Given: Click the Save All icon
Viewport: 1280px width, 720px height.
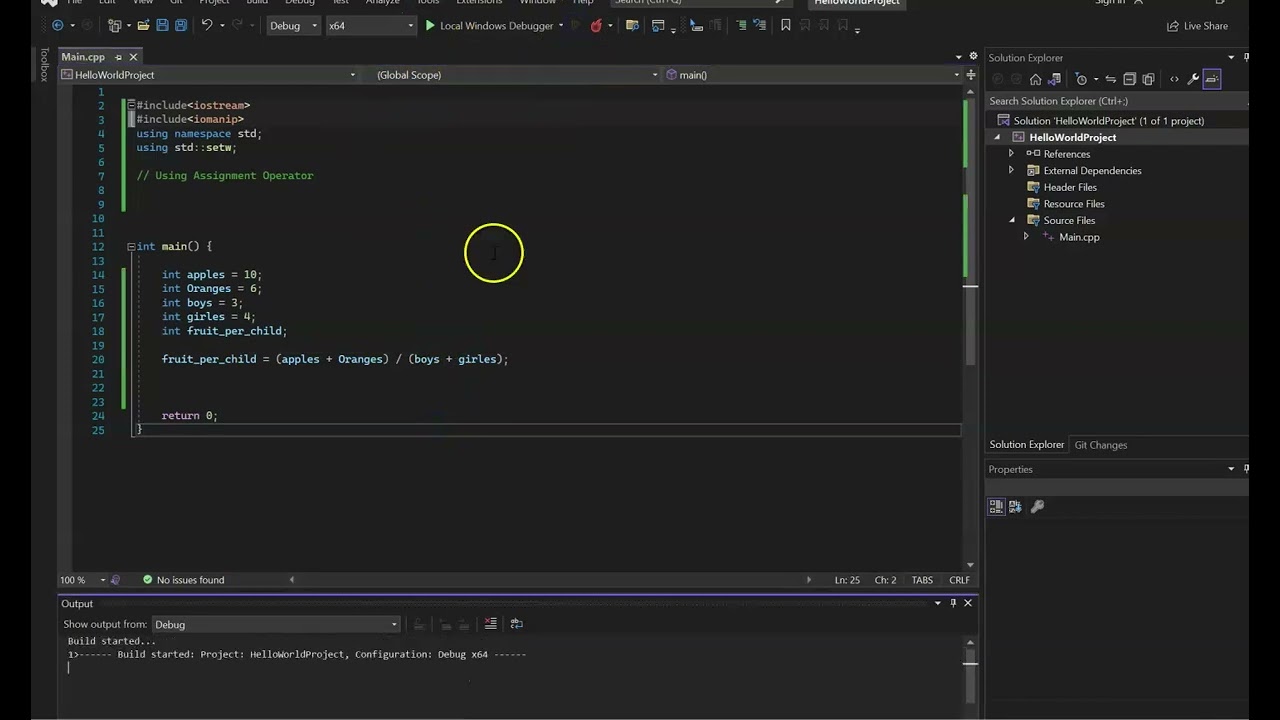Looking at the screenshot, I should pos(181,26).
